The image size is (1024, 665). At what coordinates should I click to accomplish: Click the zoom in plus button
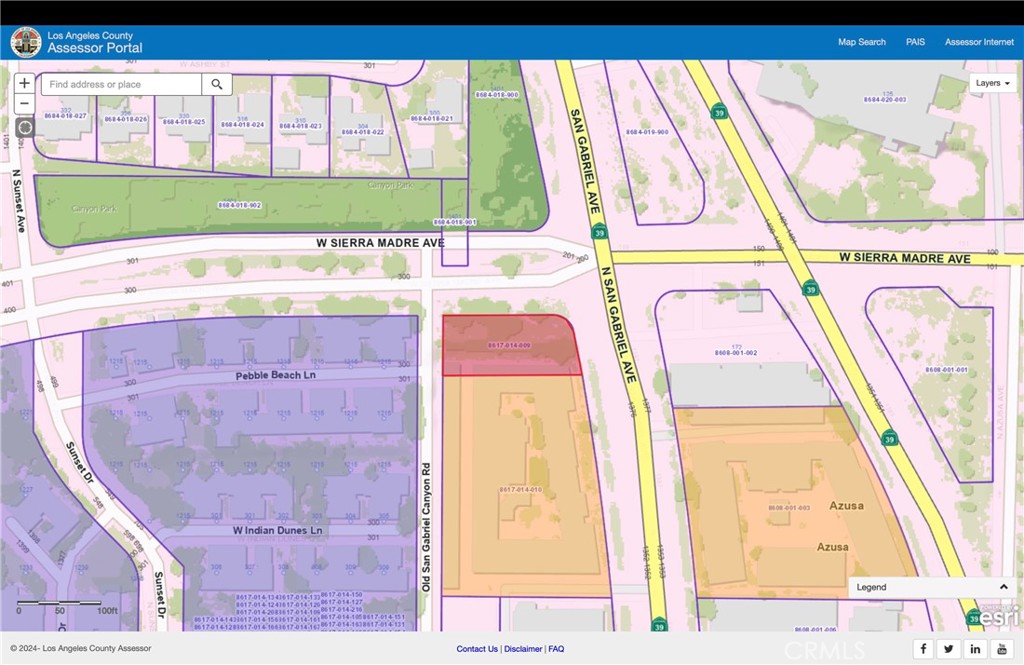[x=25, y=84]
